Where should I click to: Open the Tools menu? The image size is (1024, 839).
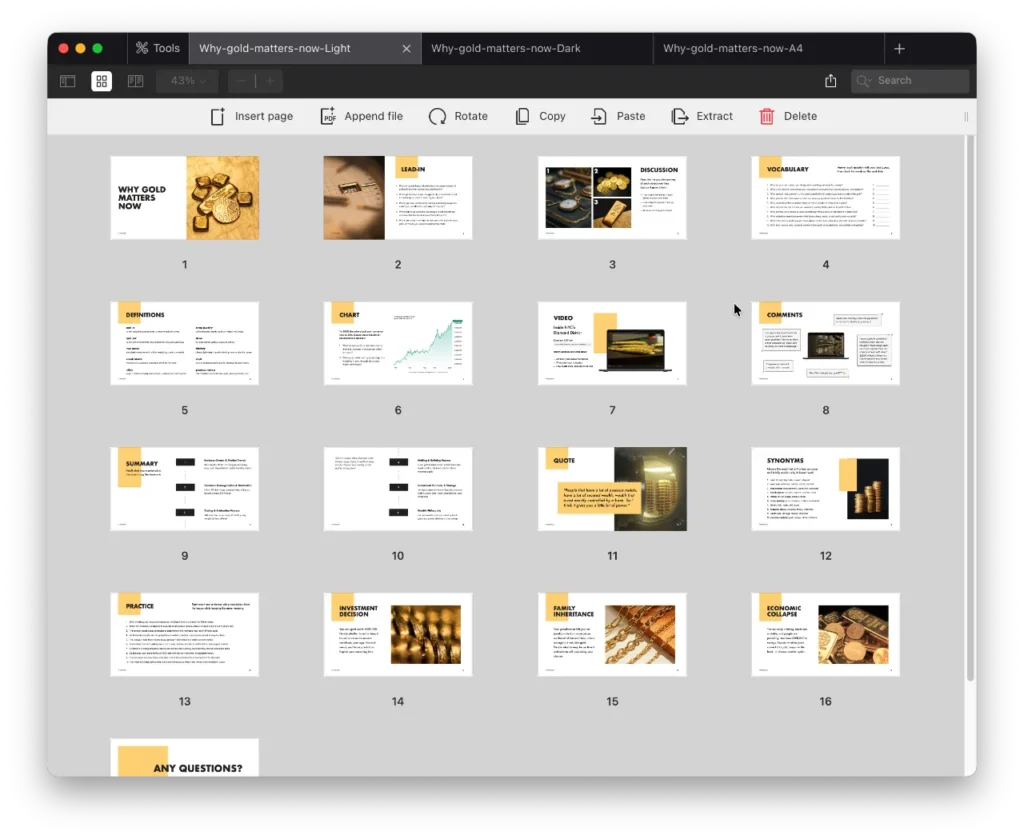coord(157,47)
